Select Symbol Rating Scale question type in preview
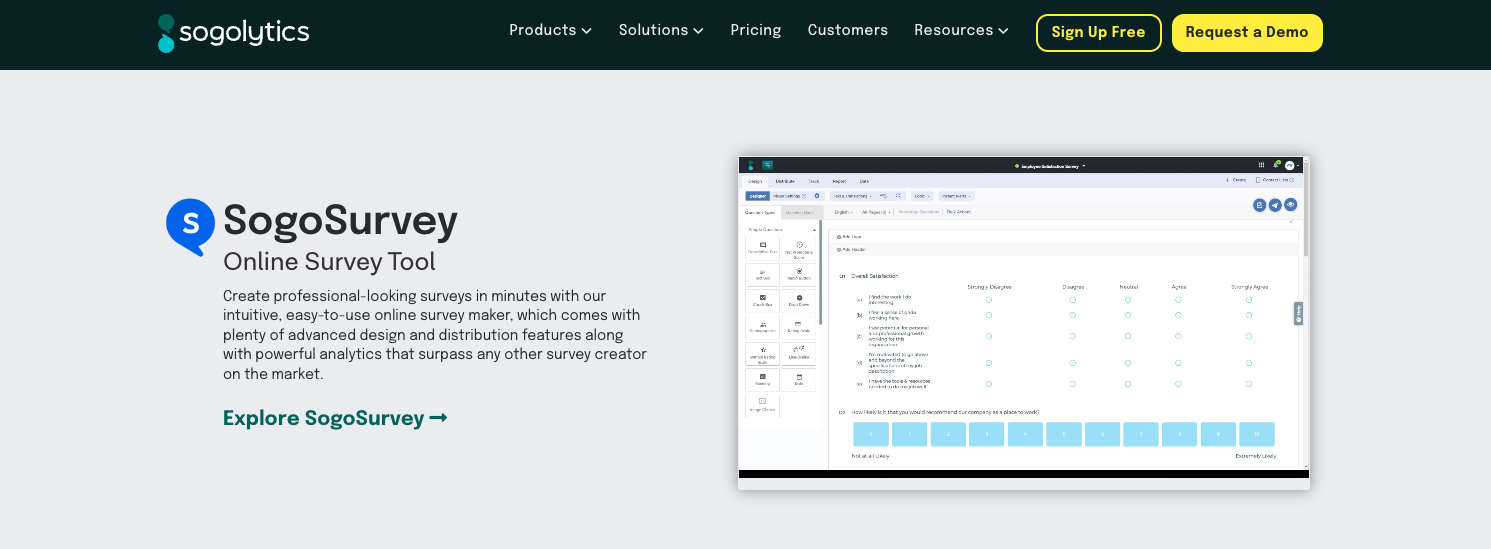 [x=762, y=354]
